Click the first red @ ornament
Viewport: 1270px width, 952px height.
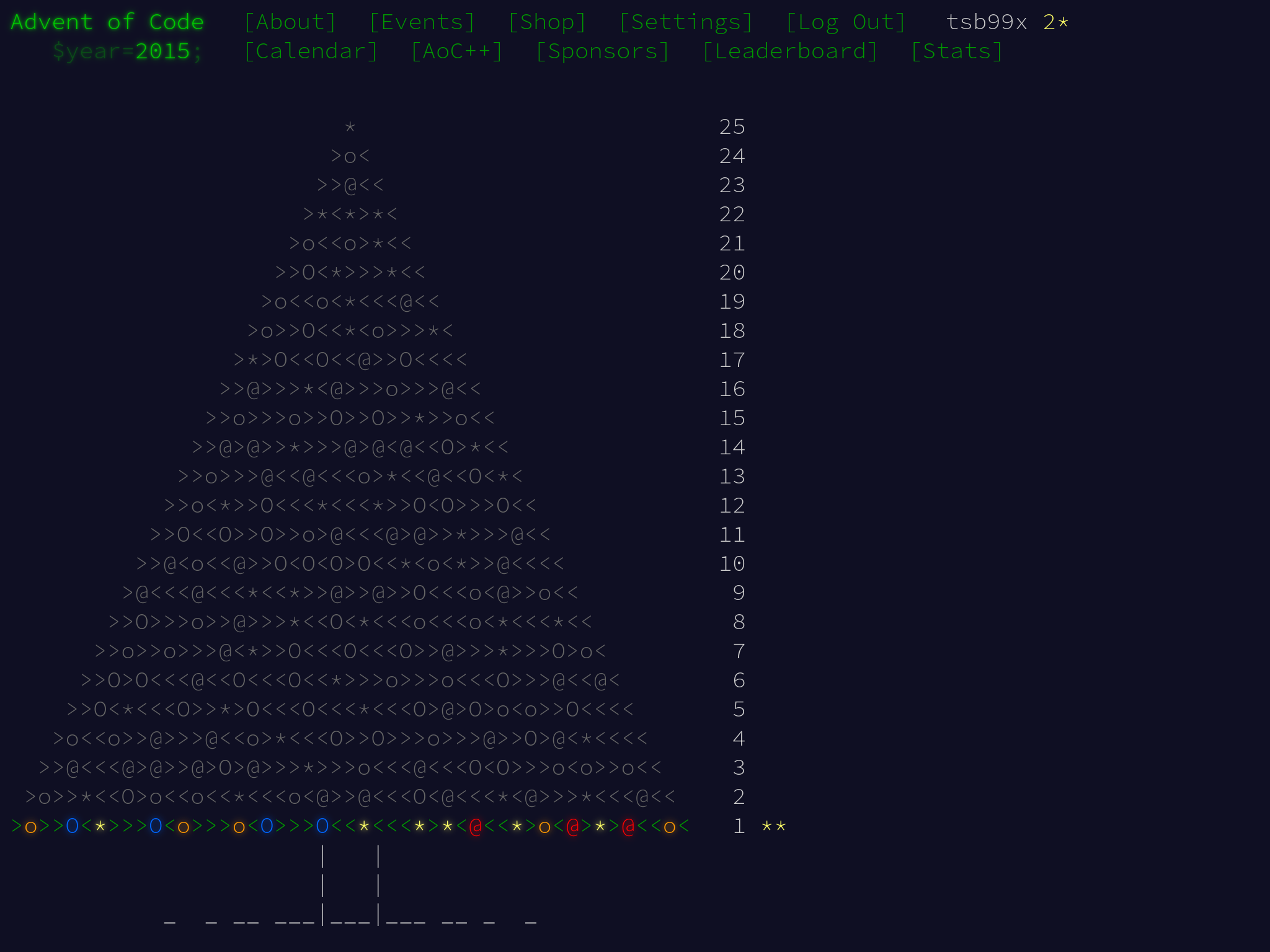click(x=476, y=826)
